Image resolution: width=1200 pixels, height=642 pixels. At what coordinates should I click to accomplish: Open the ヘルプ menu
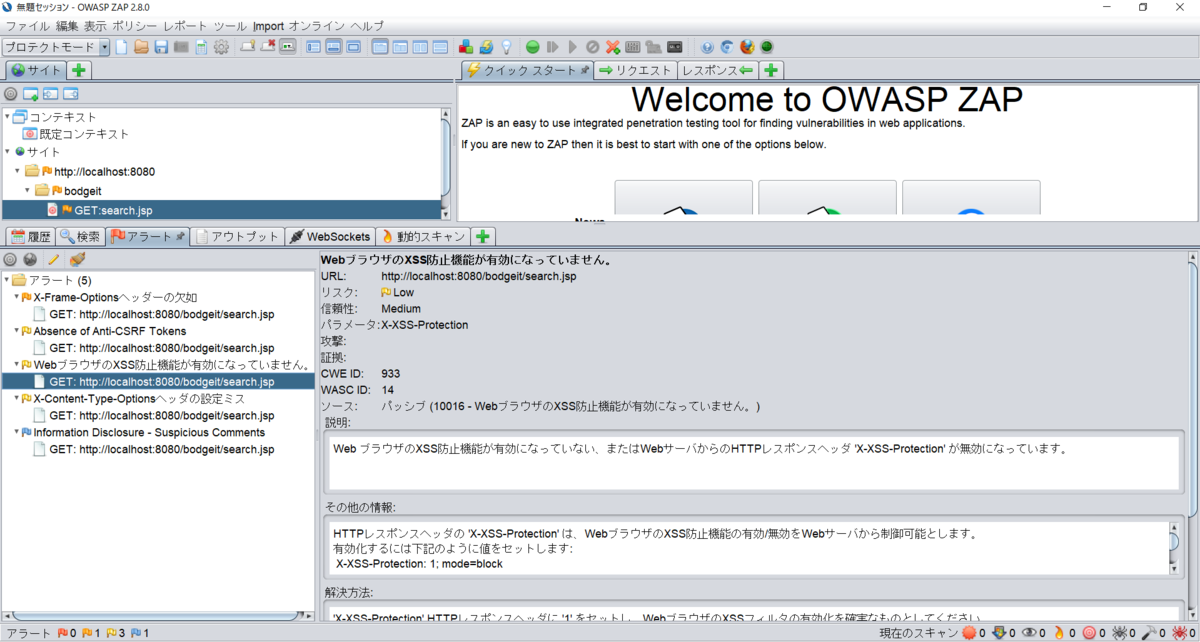tap(367, 25)
